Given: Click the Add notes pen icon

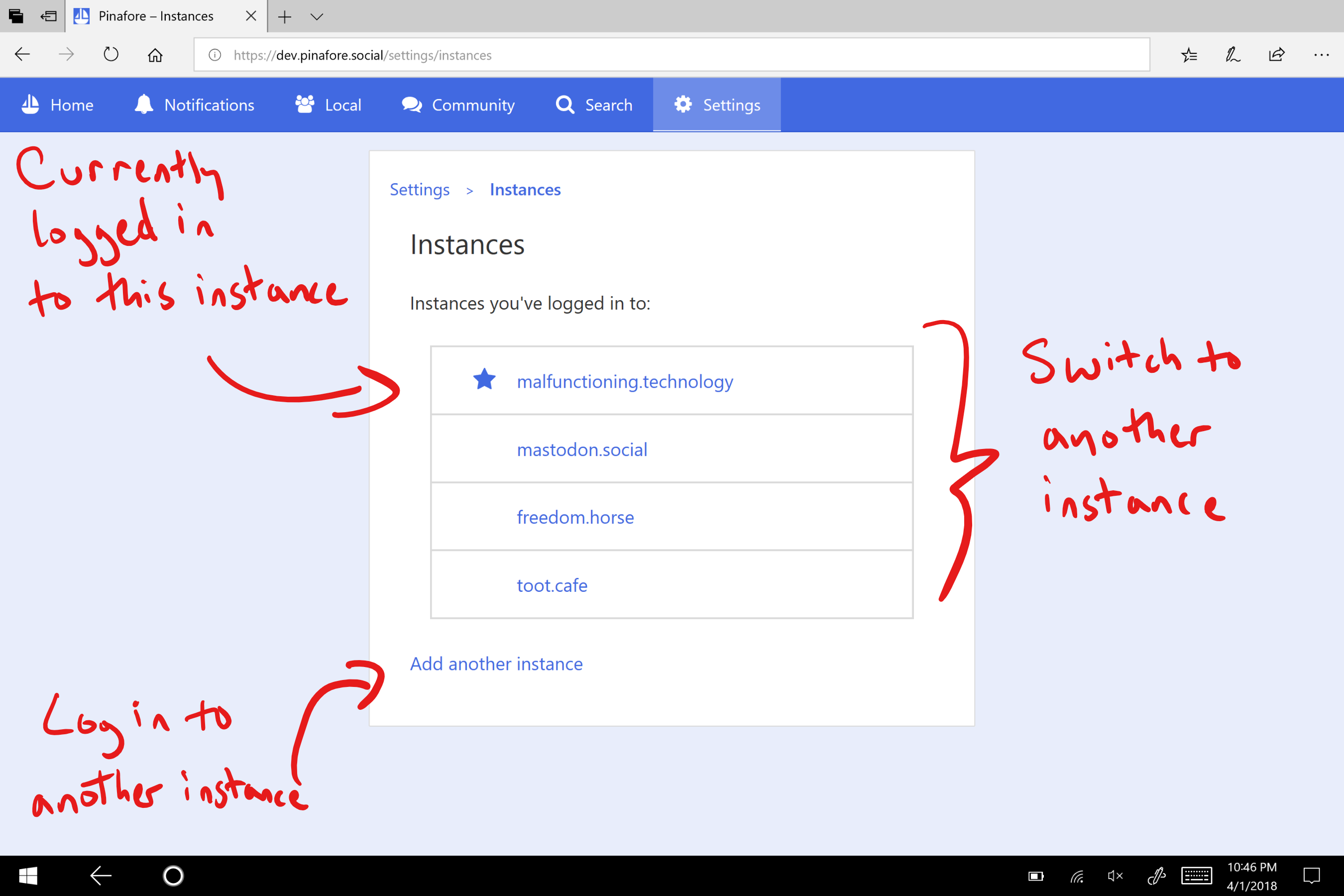Looking at the screenshot, I should click(1232, 55).
